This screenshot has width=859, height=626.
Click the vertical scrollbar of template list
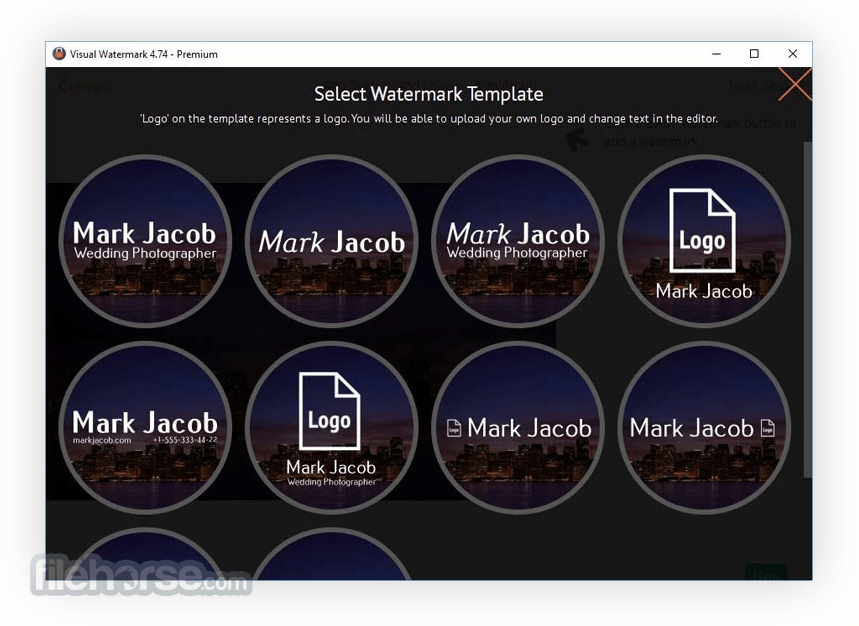pos(808,309)
